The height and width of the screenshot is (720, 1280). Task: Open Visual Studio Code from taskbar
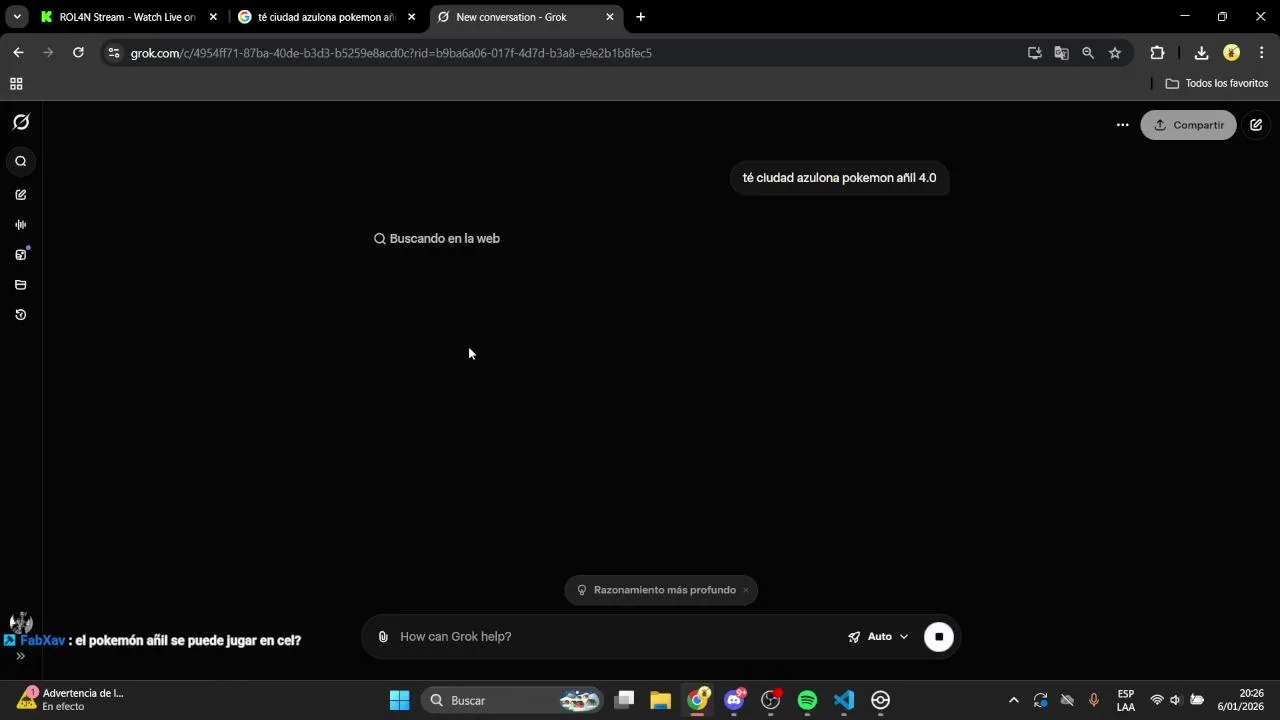click(844, 700)
